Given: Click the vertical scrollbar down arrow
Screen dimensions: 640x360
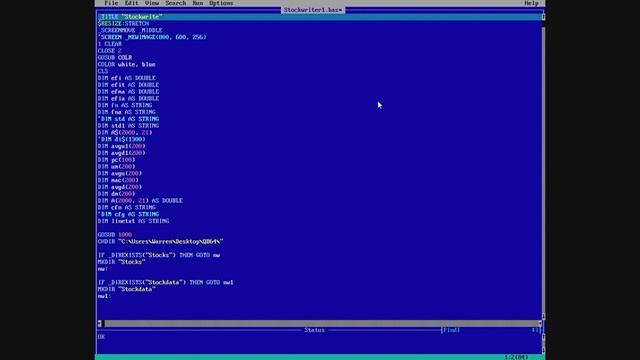Looking at the screenshot, I should [x=543, y=316].
